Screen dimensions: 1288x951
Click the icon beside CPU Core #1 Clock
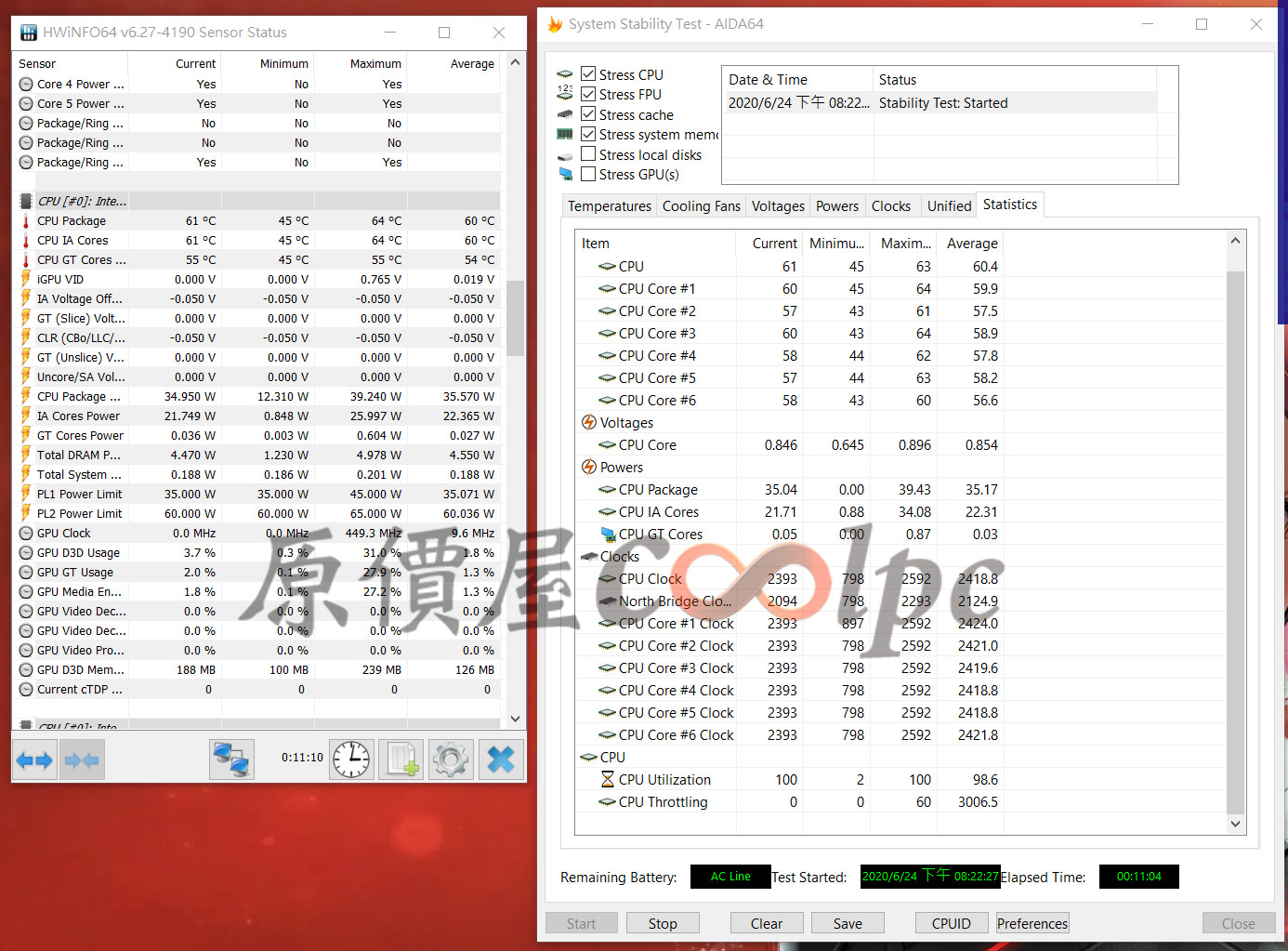(x=608, y=624)
